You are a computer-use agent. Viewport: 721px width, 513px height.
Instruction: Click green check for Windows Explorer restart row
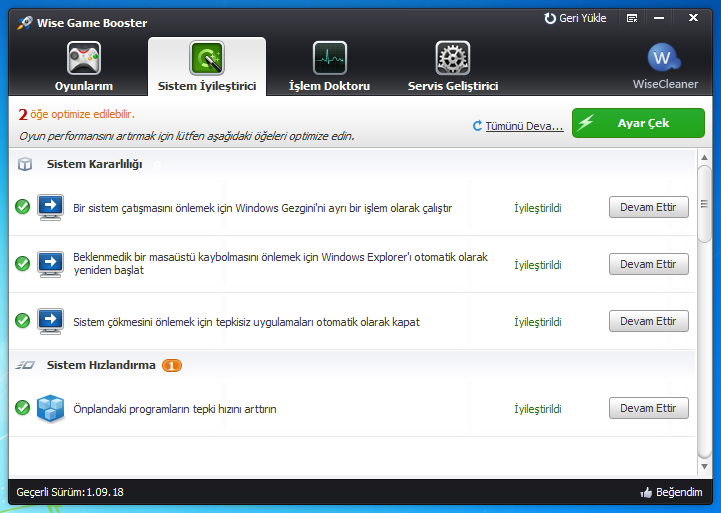(x=23, y=263)
